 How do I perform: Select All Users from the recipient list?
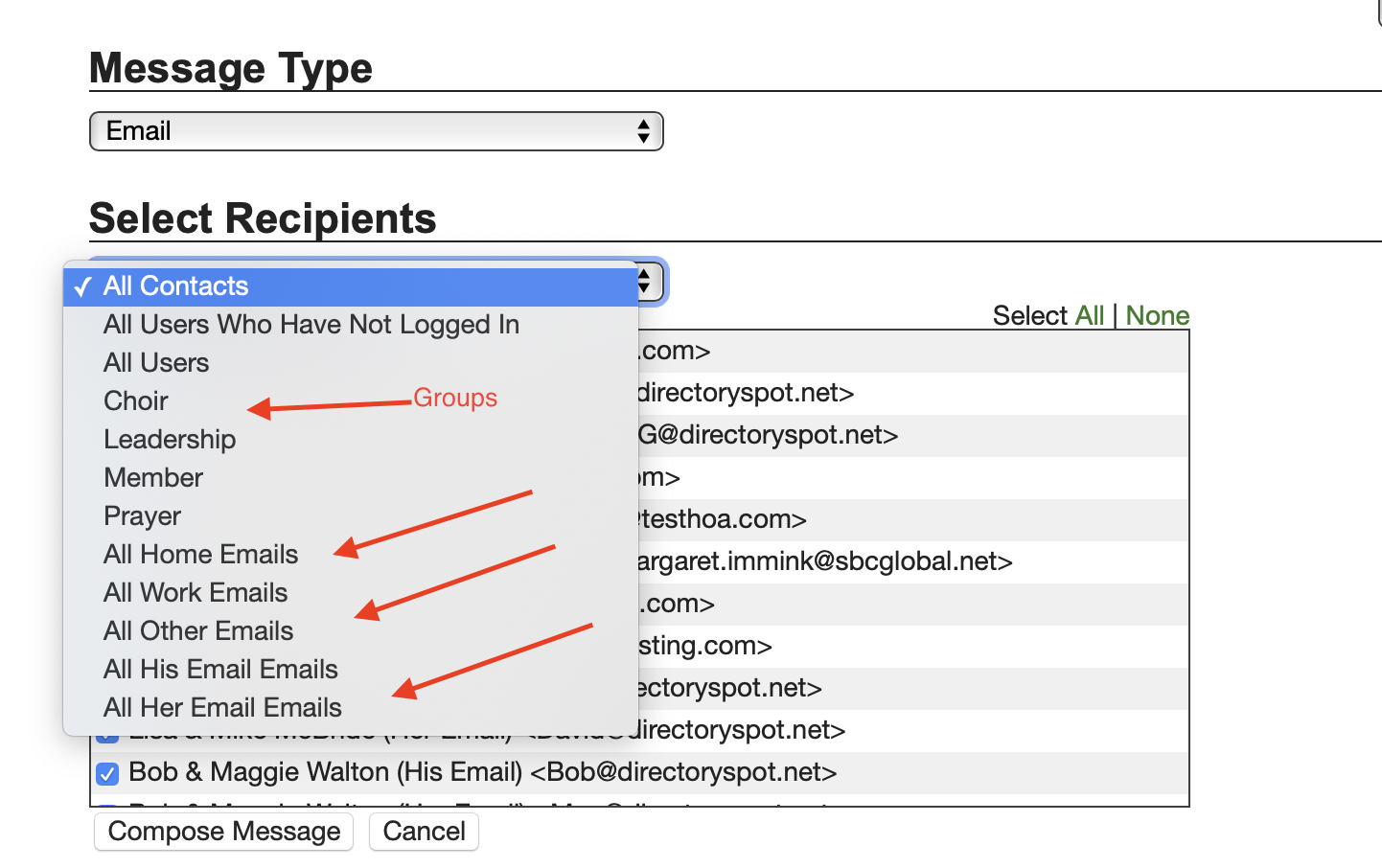[x=156, y=363]
